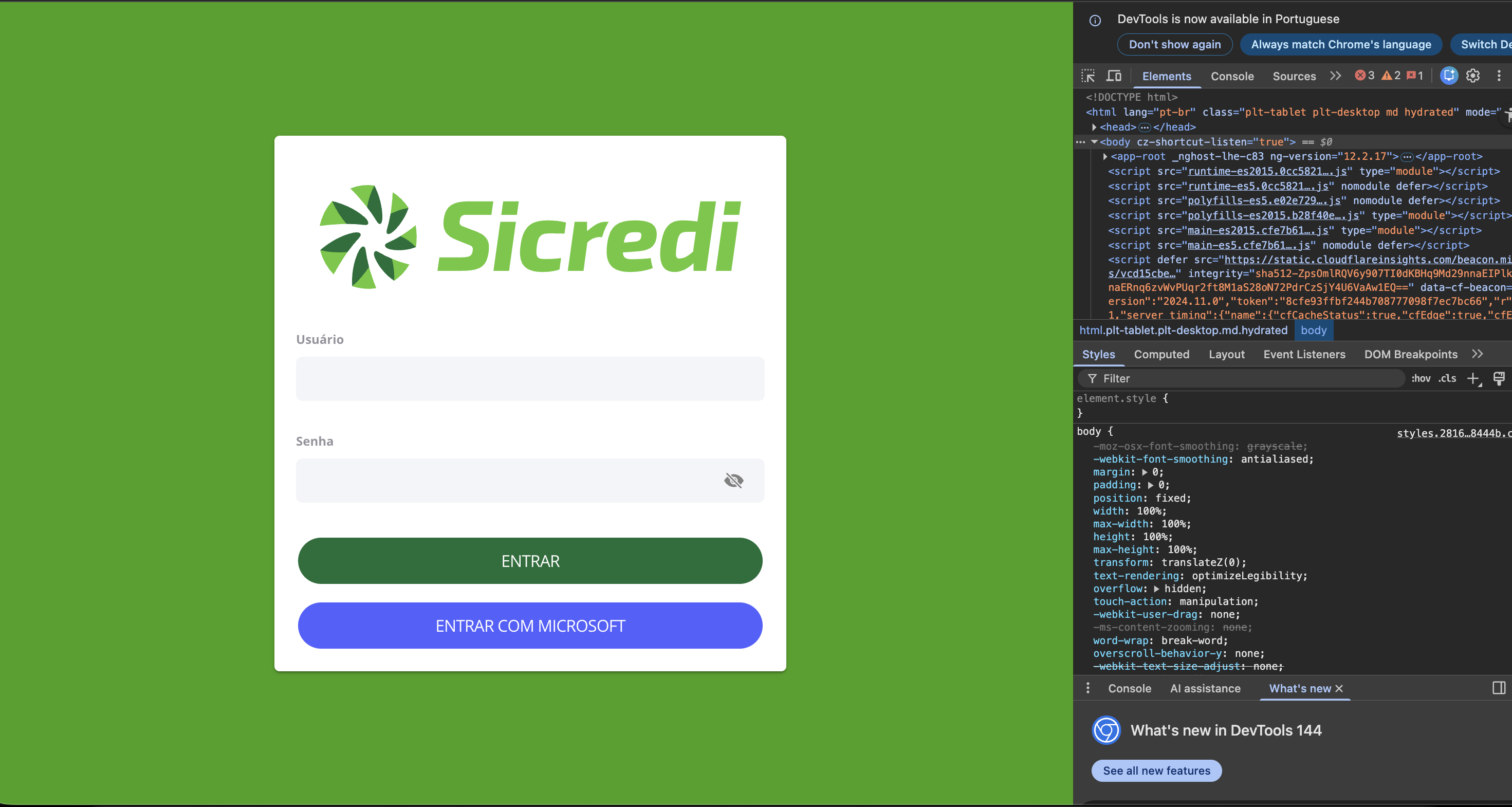Show the issues count flag badge

click(1414, 76)
